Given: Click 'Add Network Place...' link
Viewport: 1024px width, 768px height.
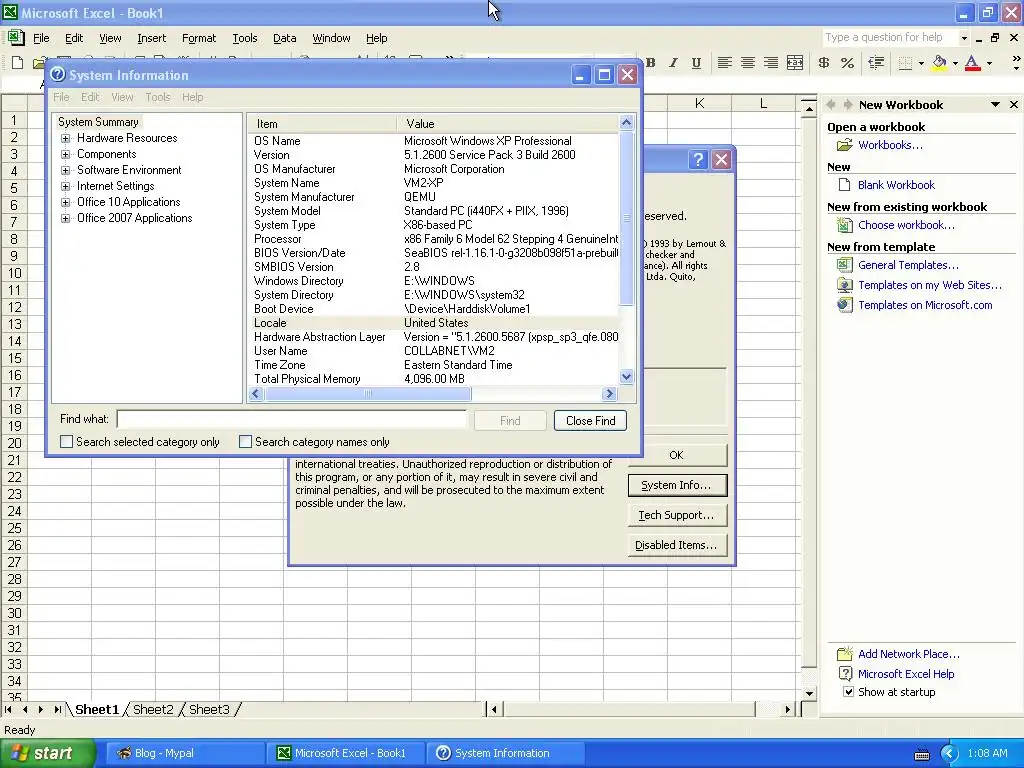Looking at the screenshot, I should pyautogui.click(x=908, y=654).
